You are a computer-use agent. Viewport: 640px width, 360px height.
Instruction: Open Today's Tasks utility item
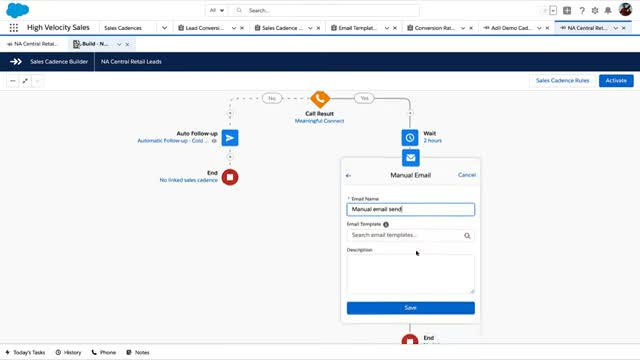pyautogui.click(x=25, y=352)
